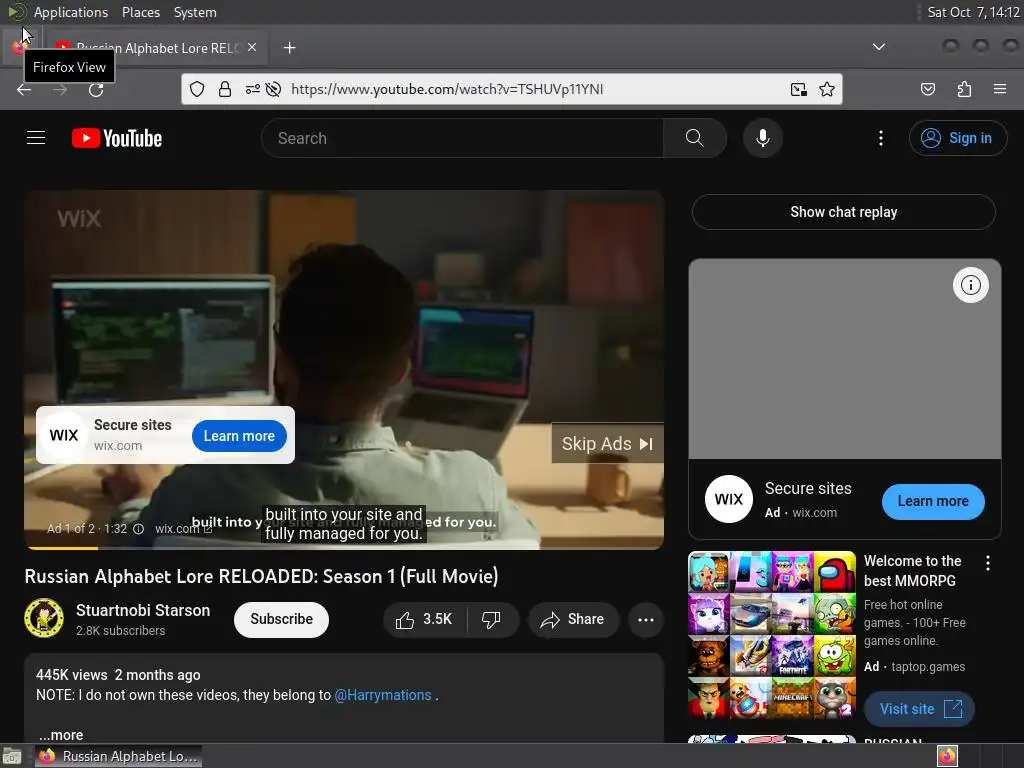The image size is (1024, 768).
Task: Skip Ads on the video
Action: click(607, 444)
